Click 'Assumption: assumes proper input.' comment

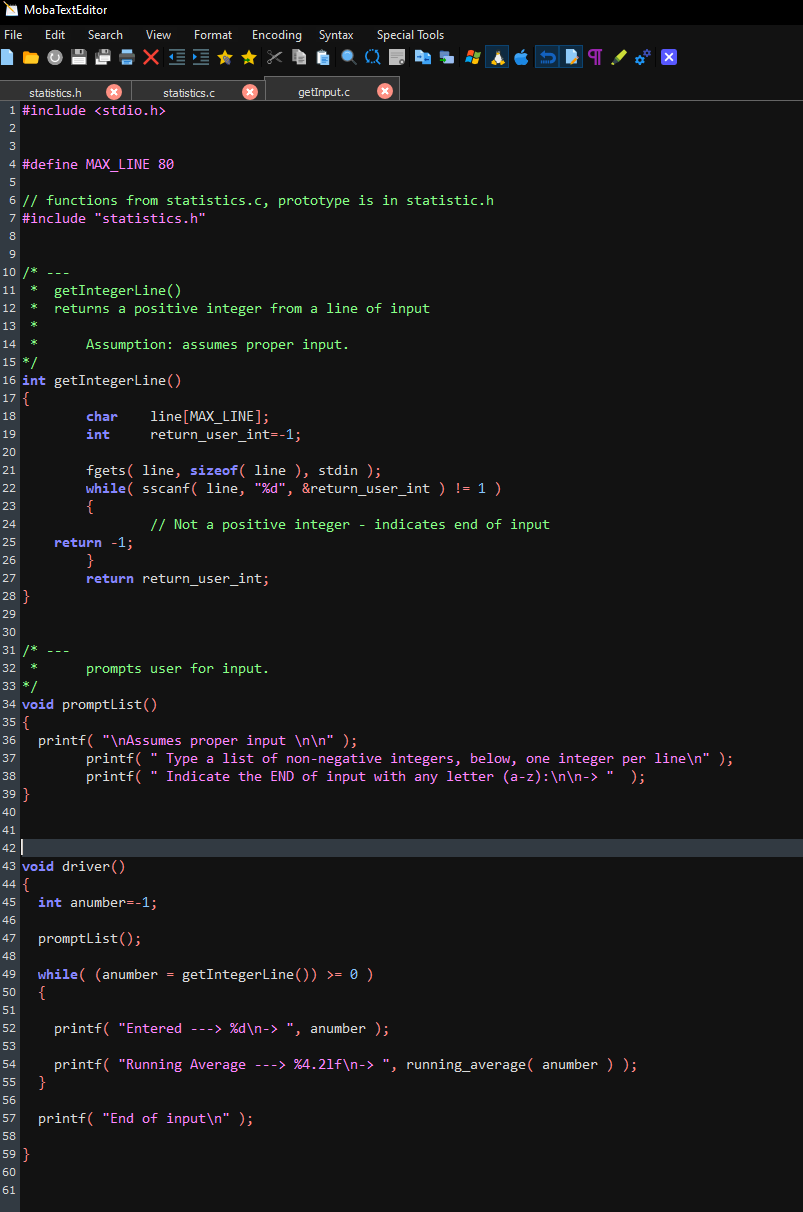click(218, 345)
